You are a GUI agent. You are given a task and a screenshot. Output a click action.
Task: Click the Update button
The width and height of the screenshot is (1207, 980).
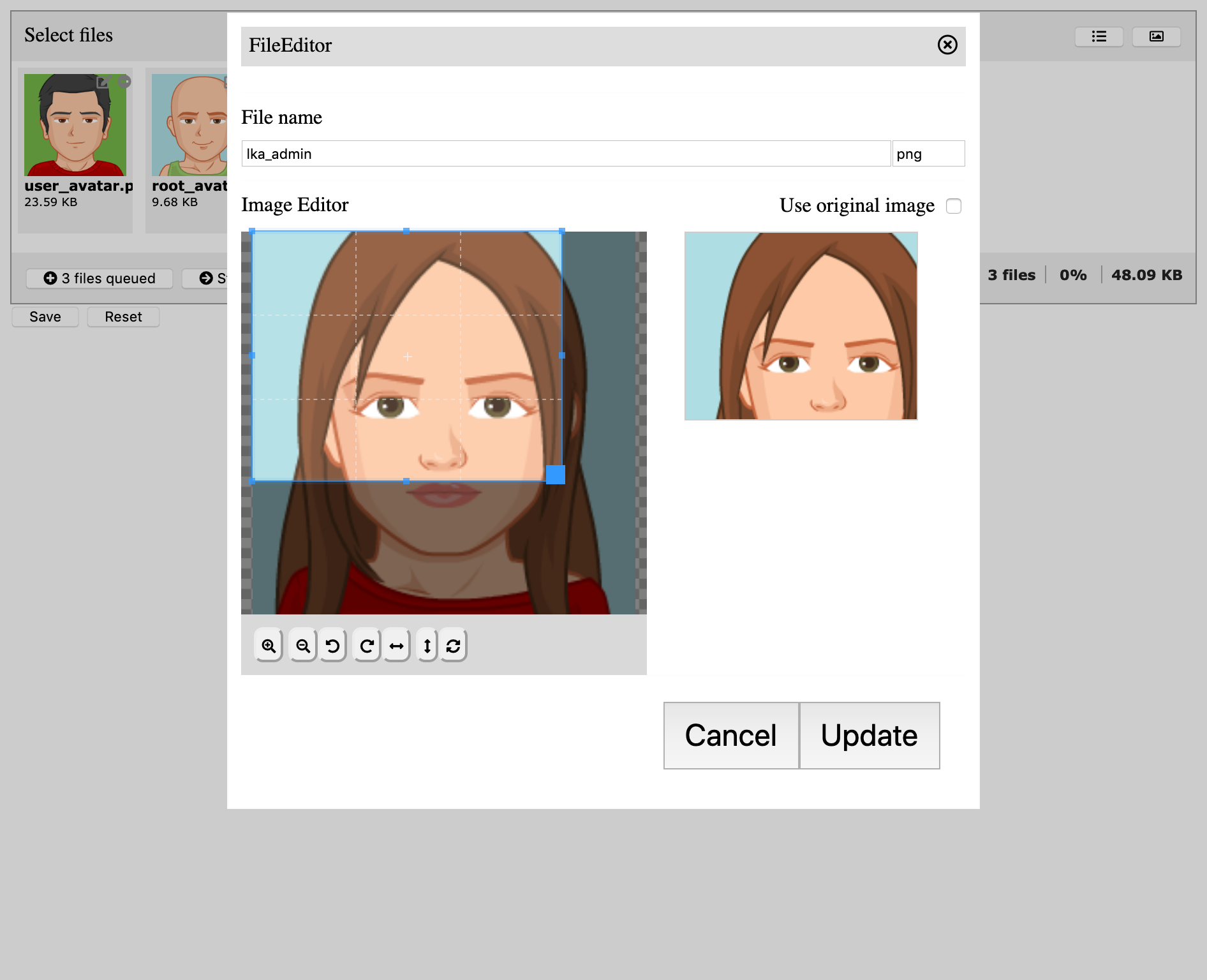click(x=870, y=736)
